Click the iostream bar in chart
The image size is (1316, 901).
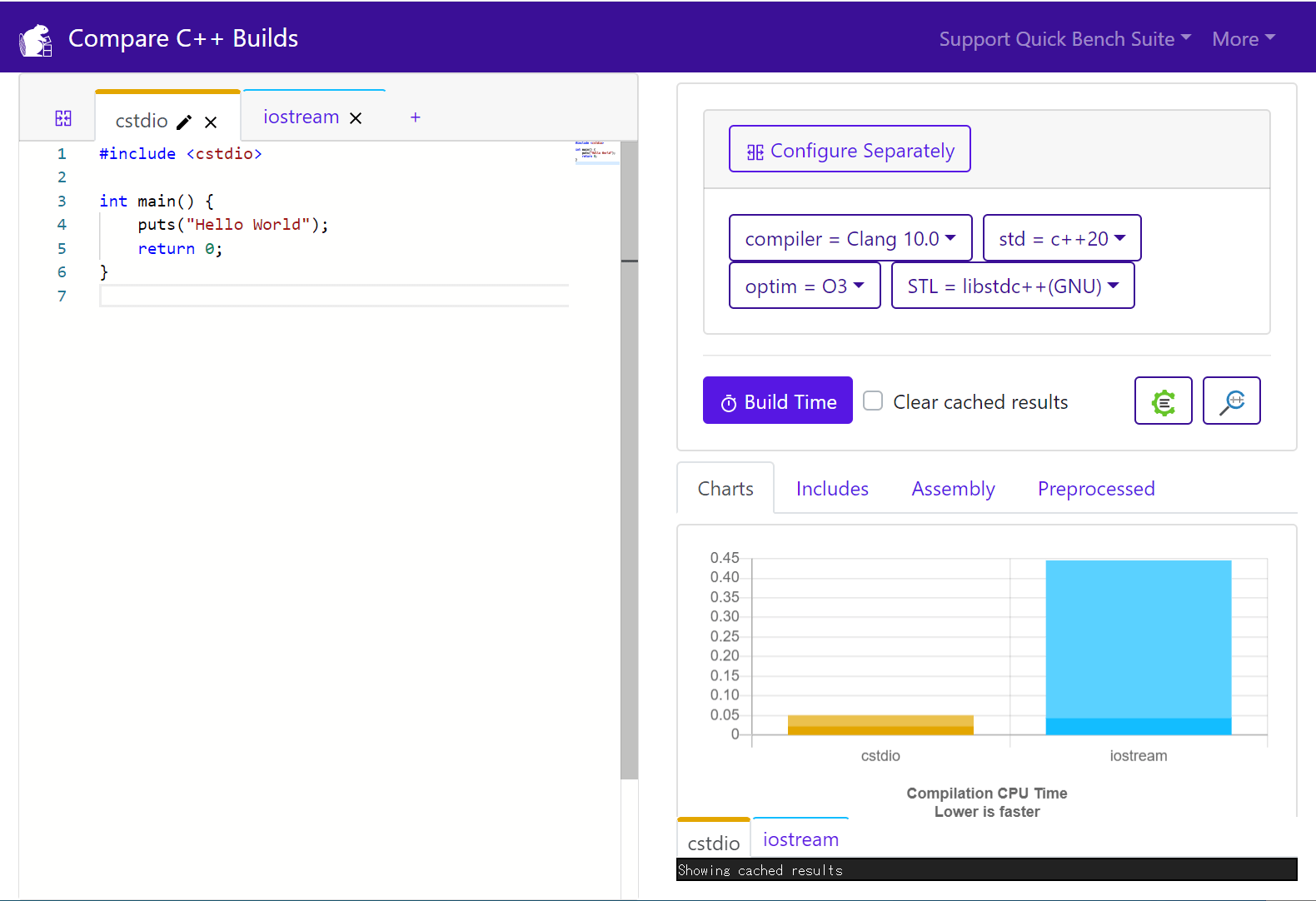coord(1139,647)
